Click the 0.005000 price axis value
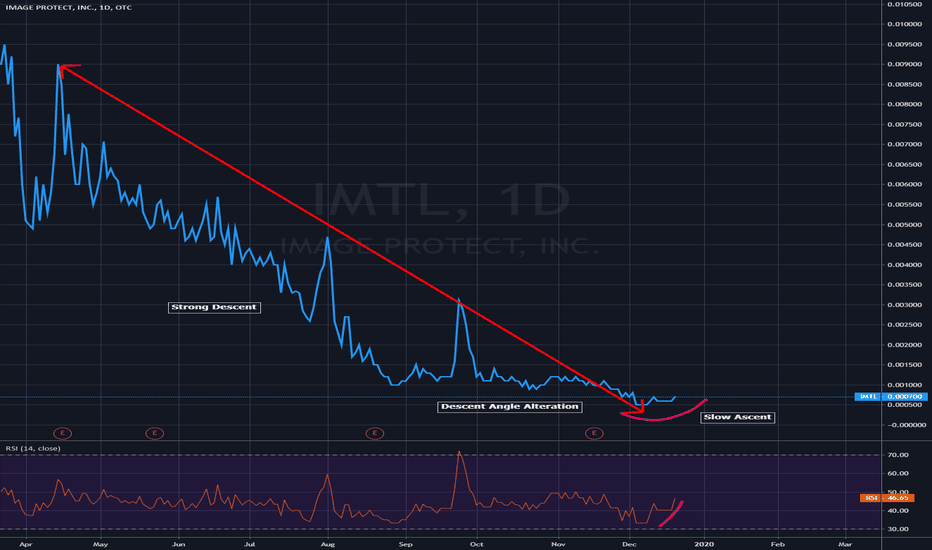Image resolution: width=932 pixels, height=550 pixels. click(x=905, y=225)
